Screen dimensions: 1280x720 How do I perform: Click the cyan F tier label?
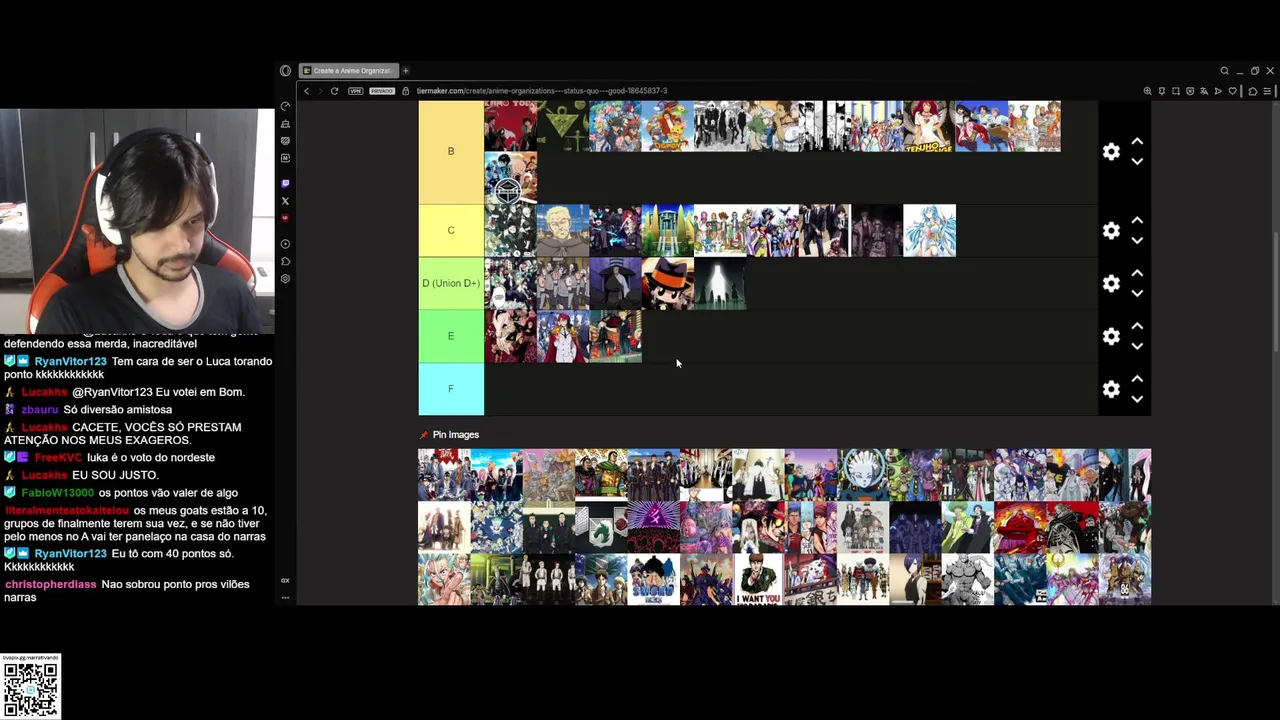[x=451, y=389]
